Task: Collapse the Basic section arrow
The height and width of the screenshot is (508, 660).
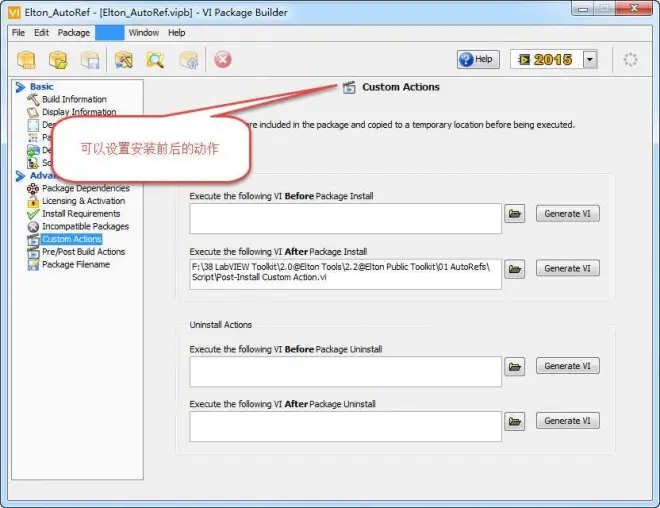Action: click(x=20, y=87)
